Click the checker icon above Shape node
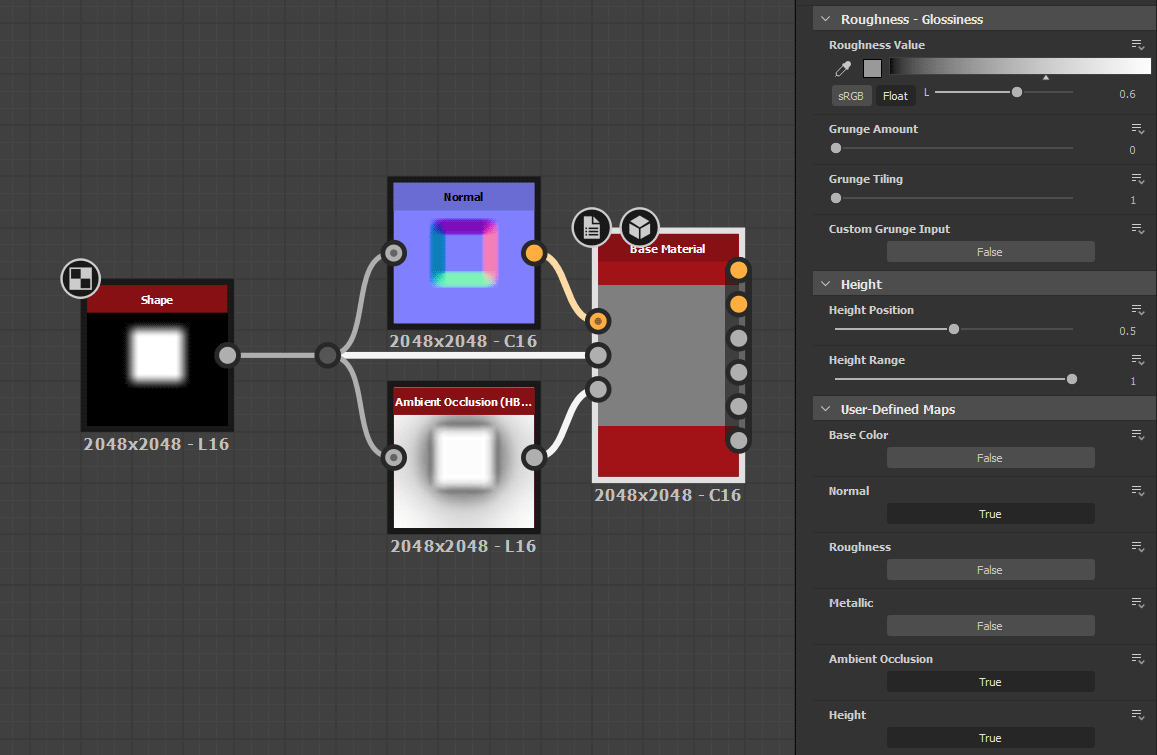Image resolution: width=1157 pixels, height=755 pixels. point(80,279)
